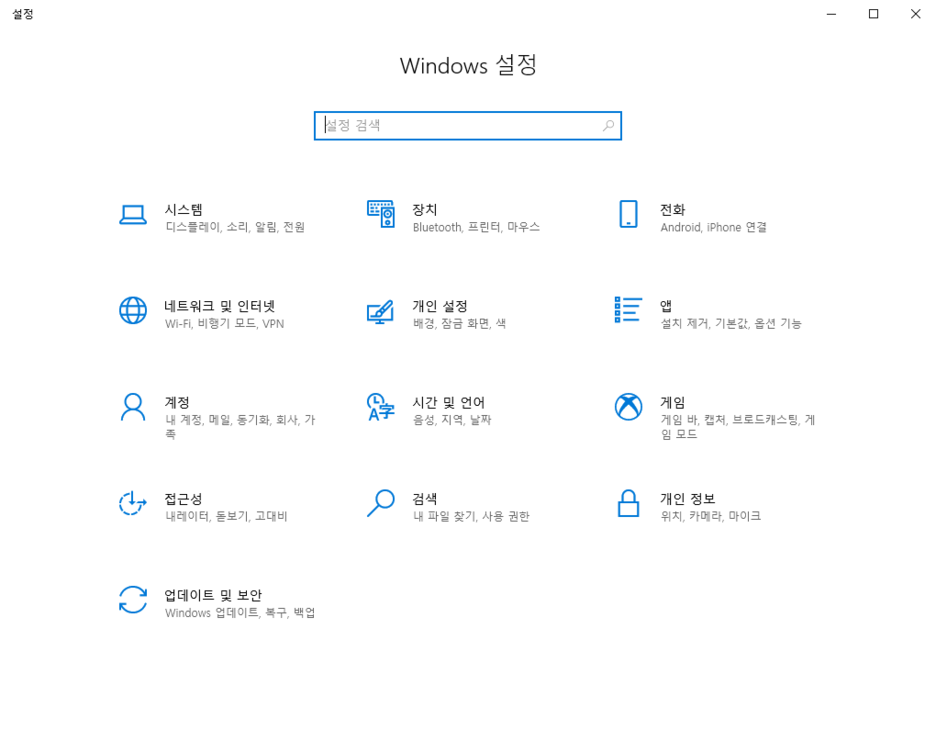Click description 설치 제거, 기본값, 옵션 기능
Viewport: 936px width, 730px height.
click(x=731, y=324)
